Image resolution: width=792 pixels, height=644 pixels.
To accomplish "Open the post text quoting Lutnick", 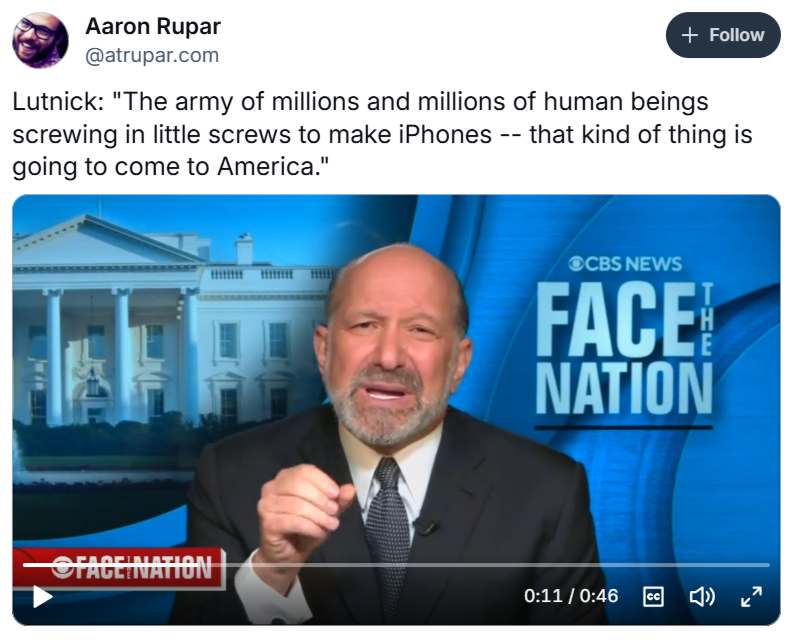I will click(382, 134).
